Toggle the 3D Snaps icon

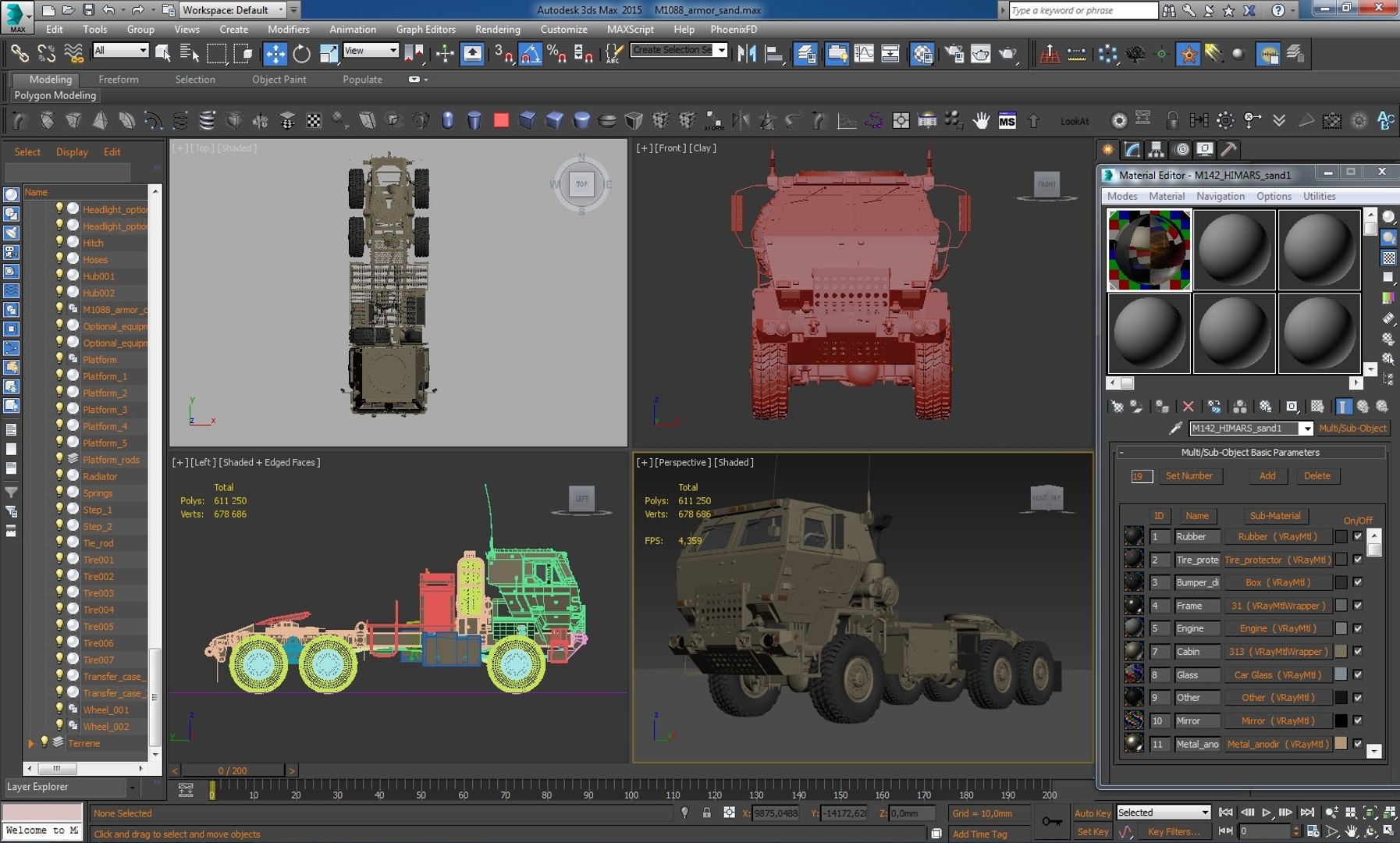(x=503, y=54)
